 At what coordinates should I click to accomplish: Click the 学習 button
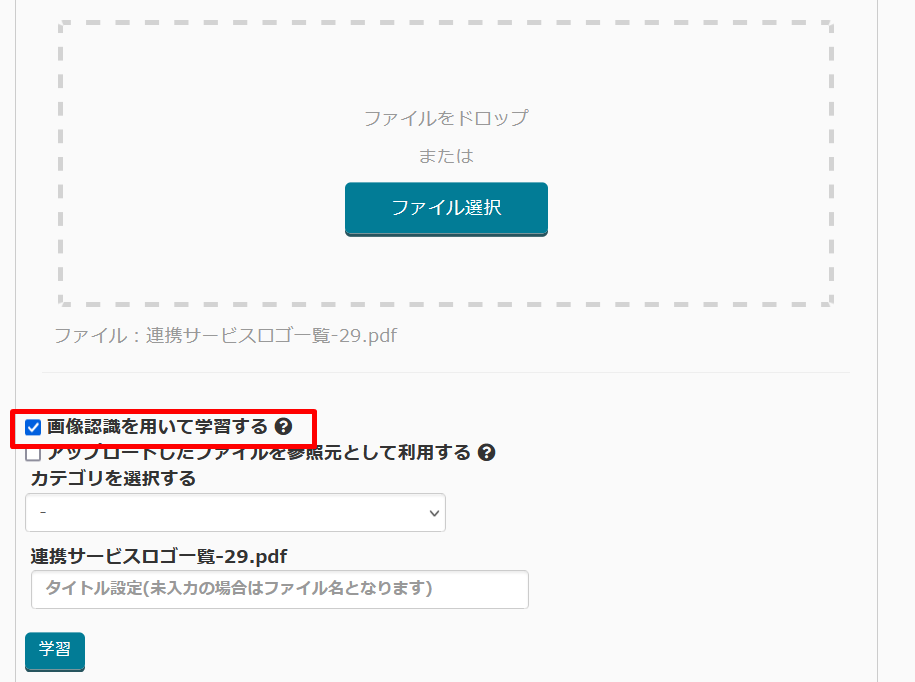tap(55, 650)
